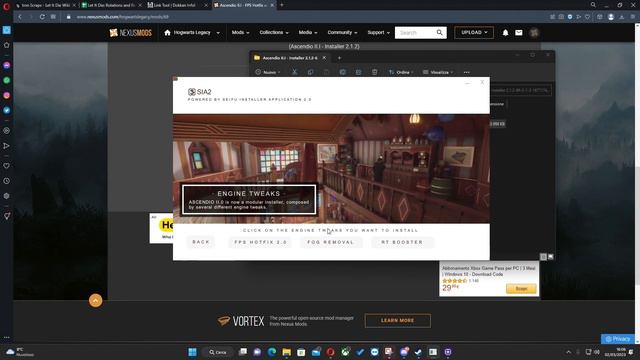640x360 pixels.
Task: Open Microsoft Edge from the taskbar
Action: [x=272, y=352]
